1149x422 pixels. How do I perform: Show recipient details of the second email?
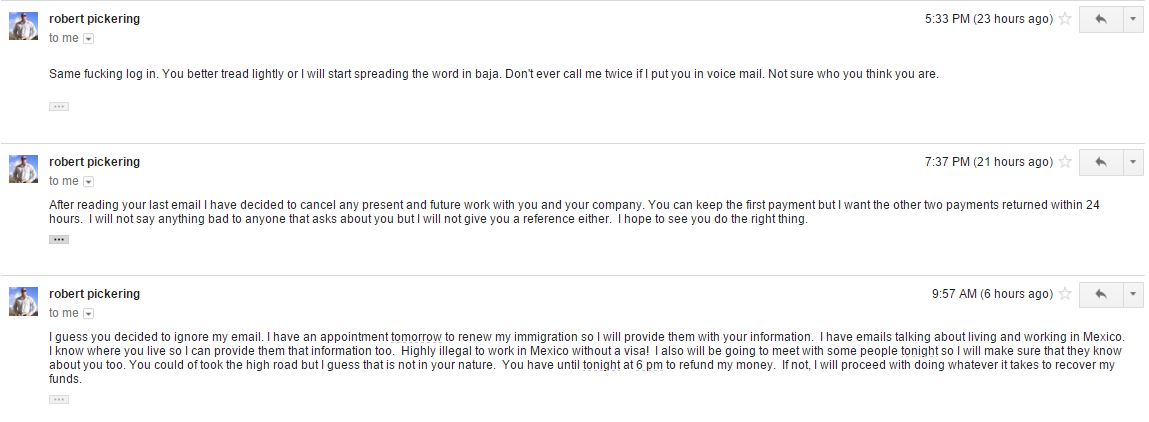[x=88, y=182]
